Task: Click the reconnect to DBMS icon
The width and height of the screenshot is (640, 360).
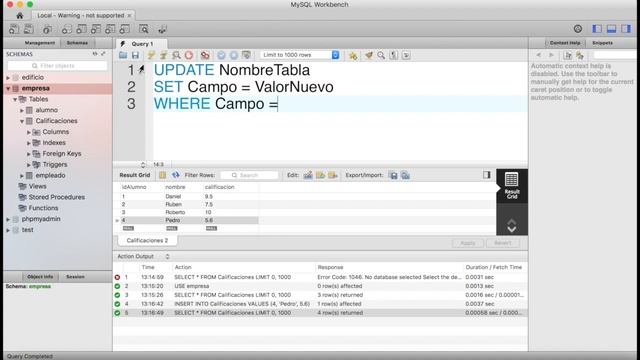Action: click(162, 29)
